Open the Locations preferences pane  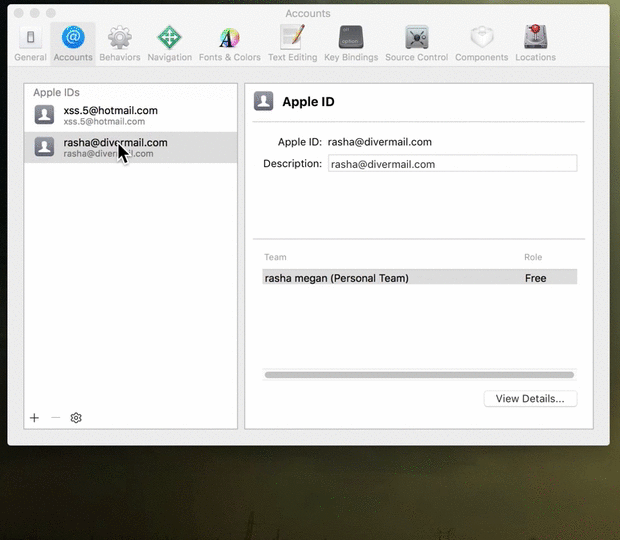pyautogui.click(x=535, y=43)
